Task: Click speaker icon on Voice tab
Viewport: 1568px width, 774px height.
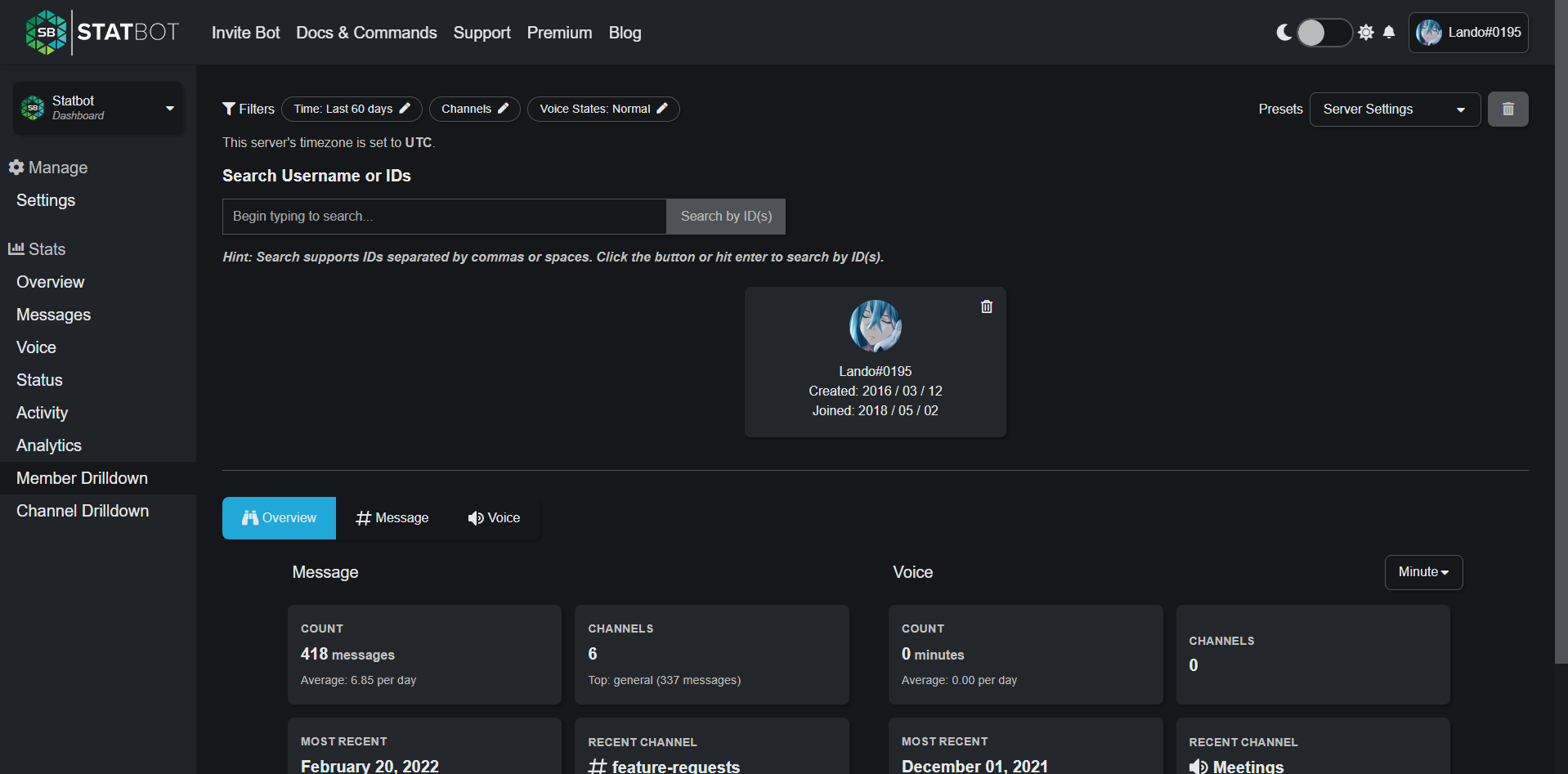Action: [476, 518]
